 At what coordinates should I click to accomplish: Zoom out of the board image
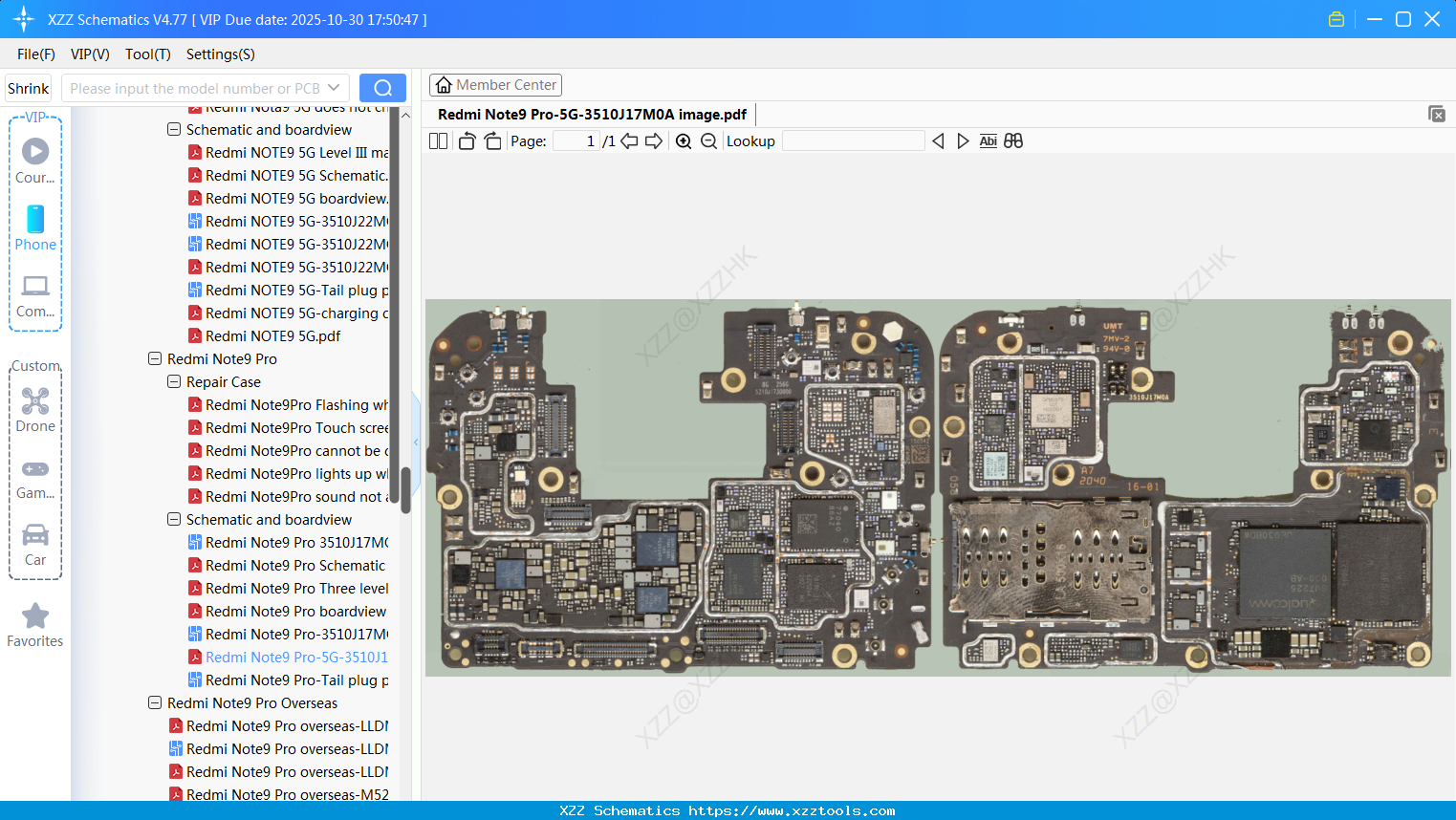[x=708, y=141]
